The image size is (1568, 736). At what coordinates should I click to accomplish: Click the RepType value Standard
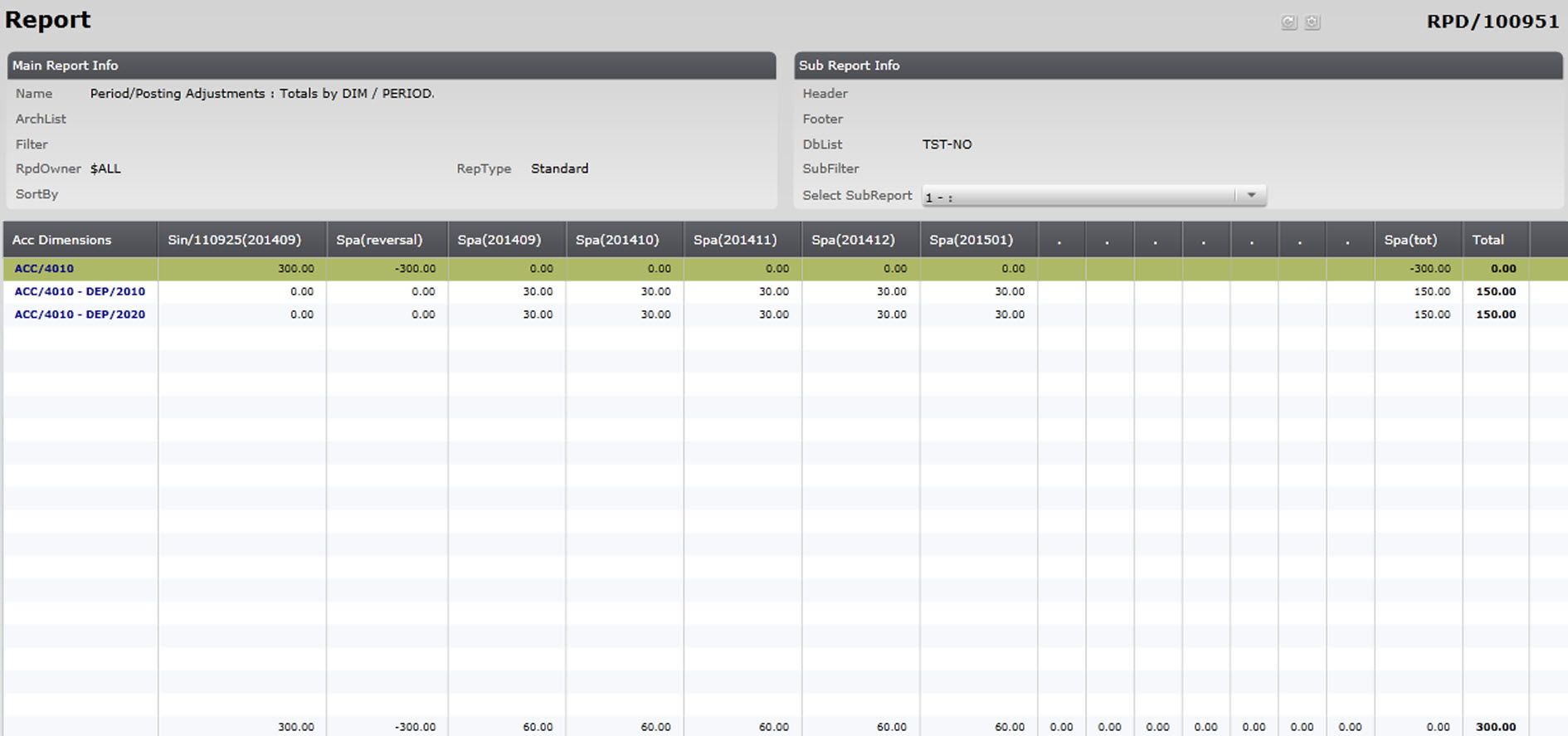tap(559, 168)
